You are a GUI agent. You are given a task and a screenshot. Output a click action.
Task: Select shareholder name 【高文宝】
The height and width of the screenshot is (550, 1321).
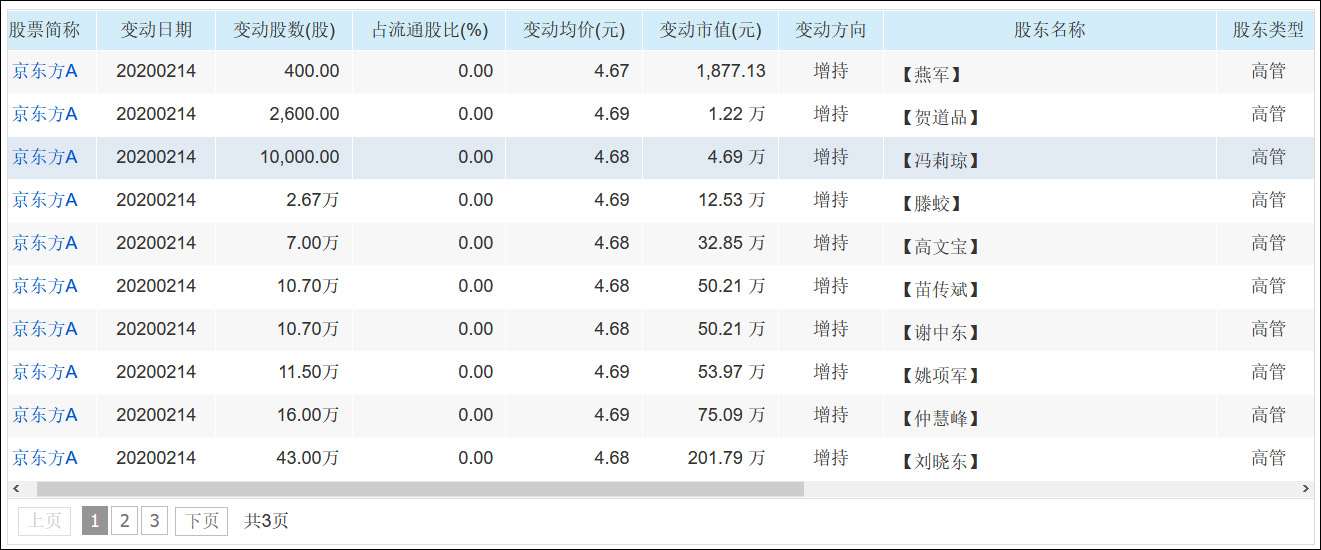(940, 246)
